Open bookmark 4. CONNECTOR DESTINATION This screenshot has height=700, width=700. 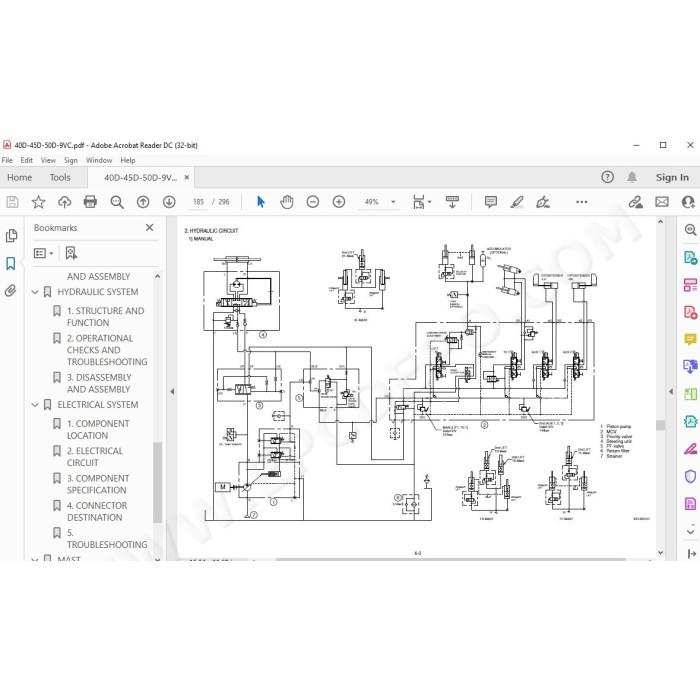pos(97,511)
